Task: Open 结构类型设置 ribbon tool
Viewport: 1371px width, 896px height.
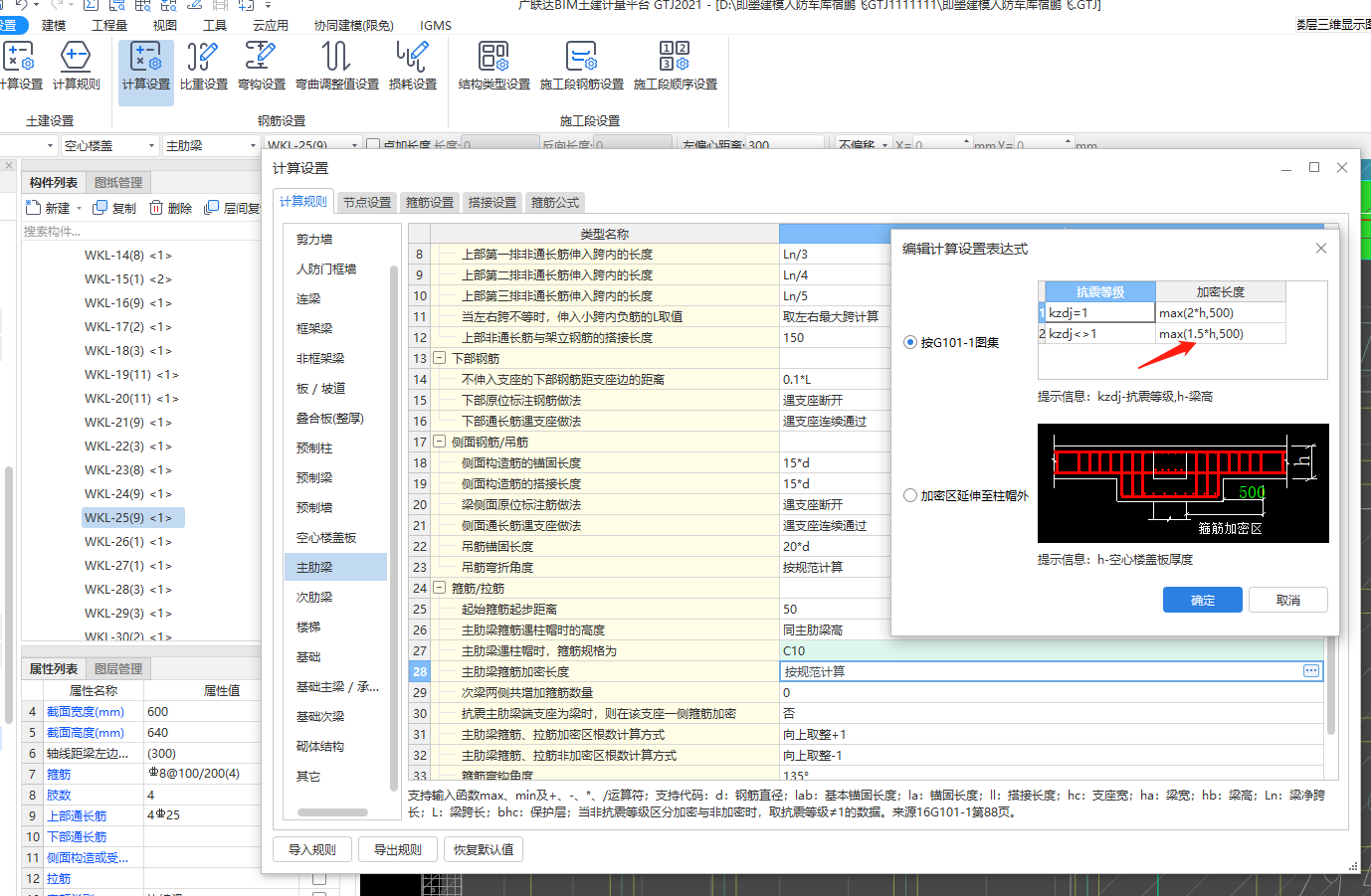Action: point(494,66)
